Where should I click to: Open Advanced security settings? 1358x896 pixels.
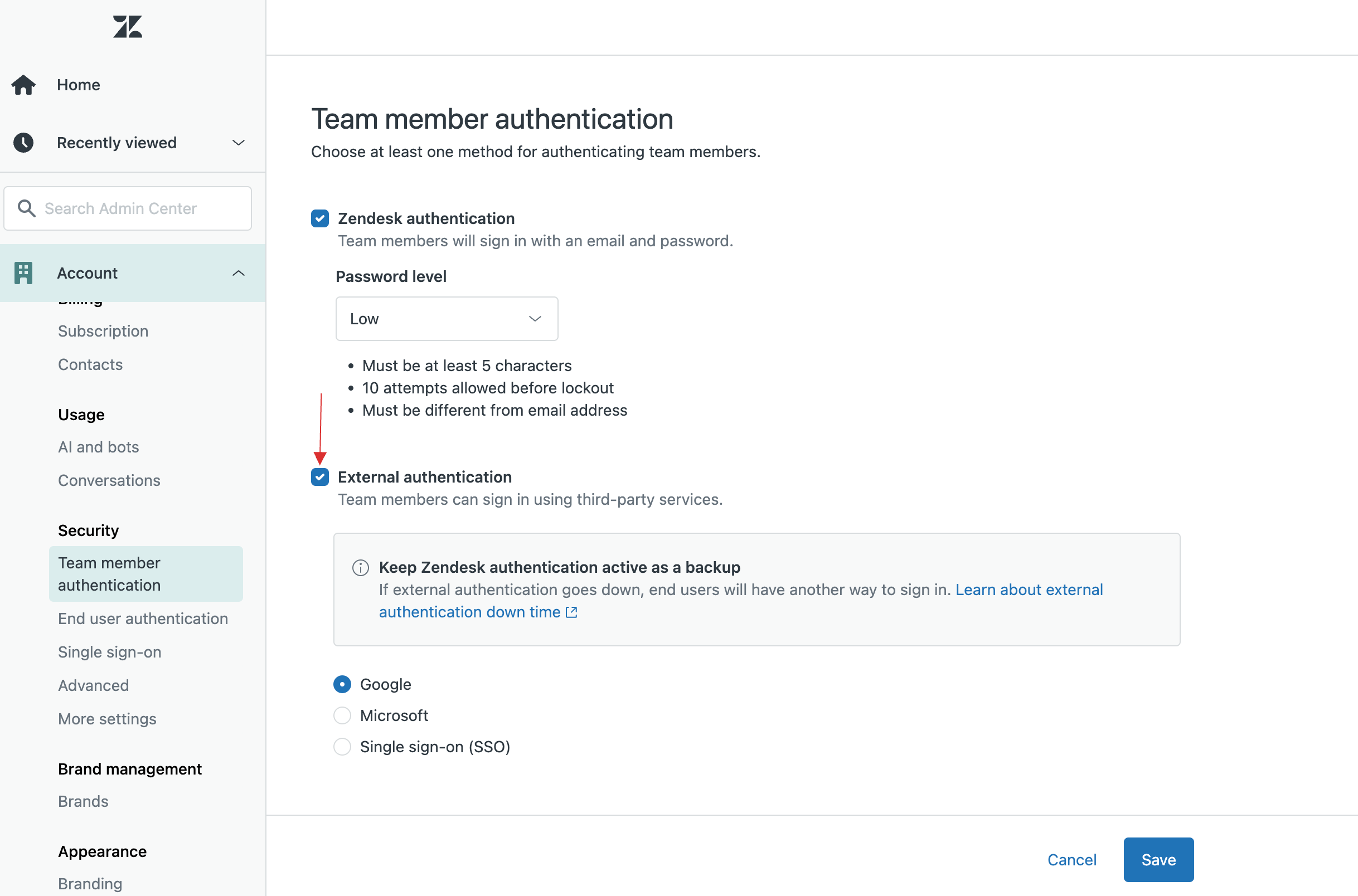94,685
